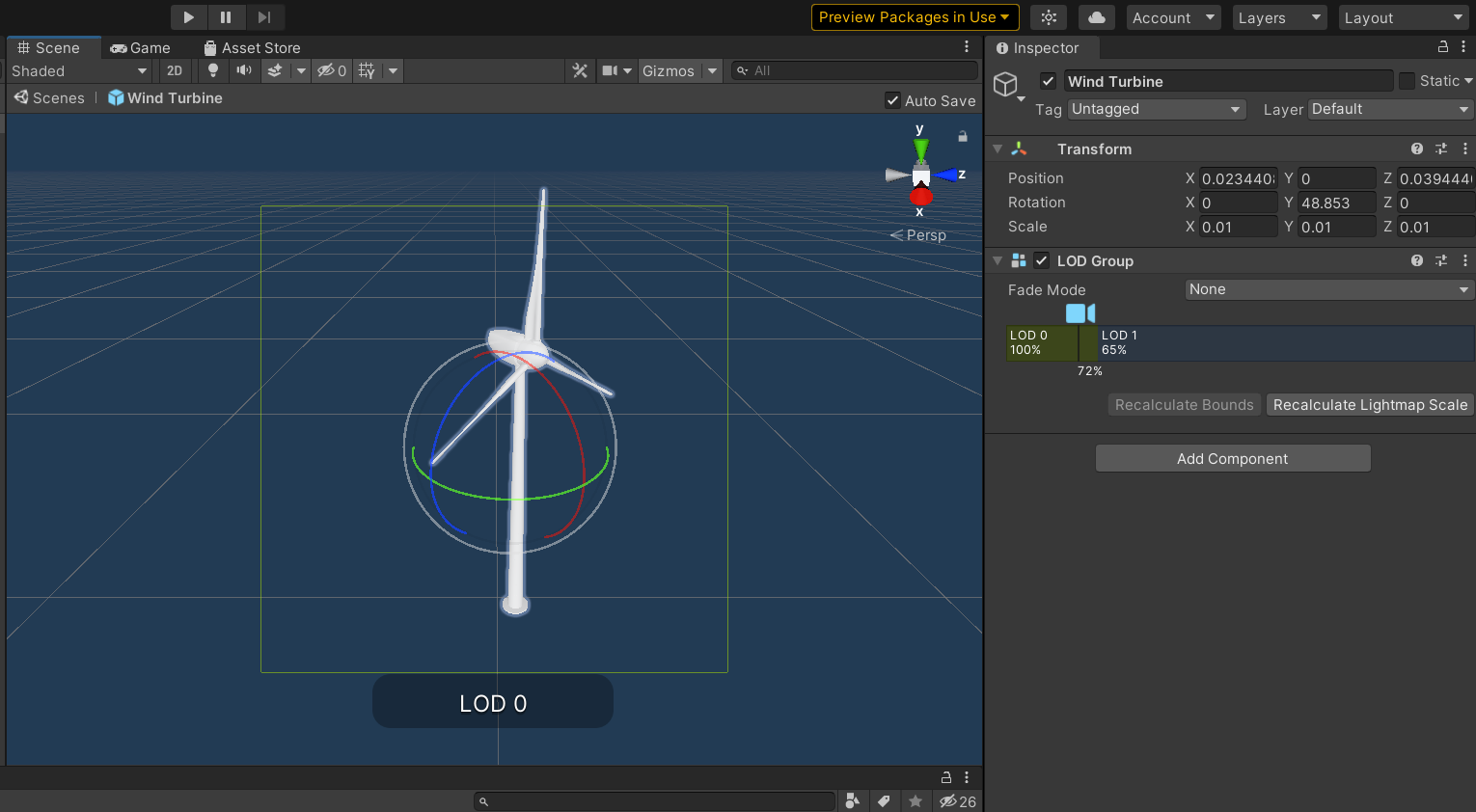
Task: Toggle the Auto Save checkbox
Action: (893, 100)
